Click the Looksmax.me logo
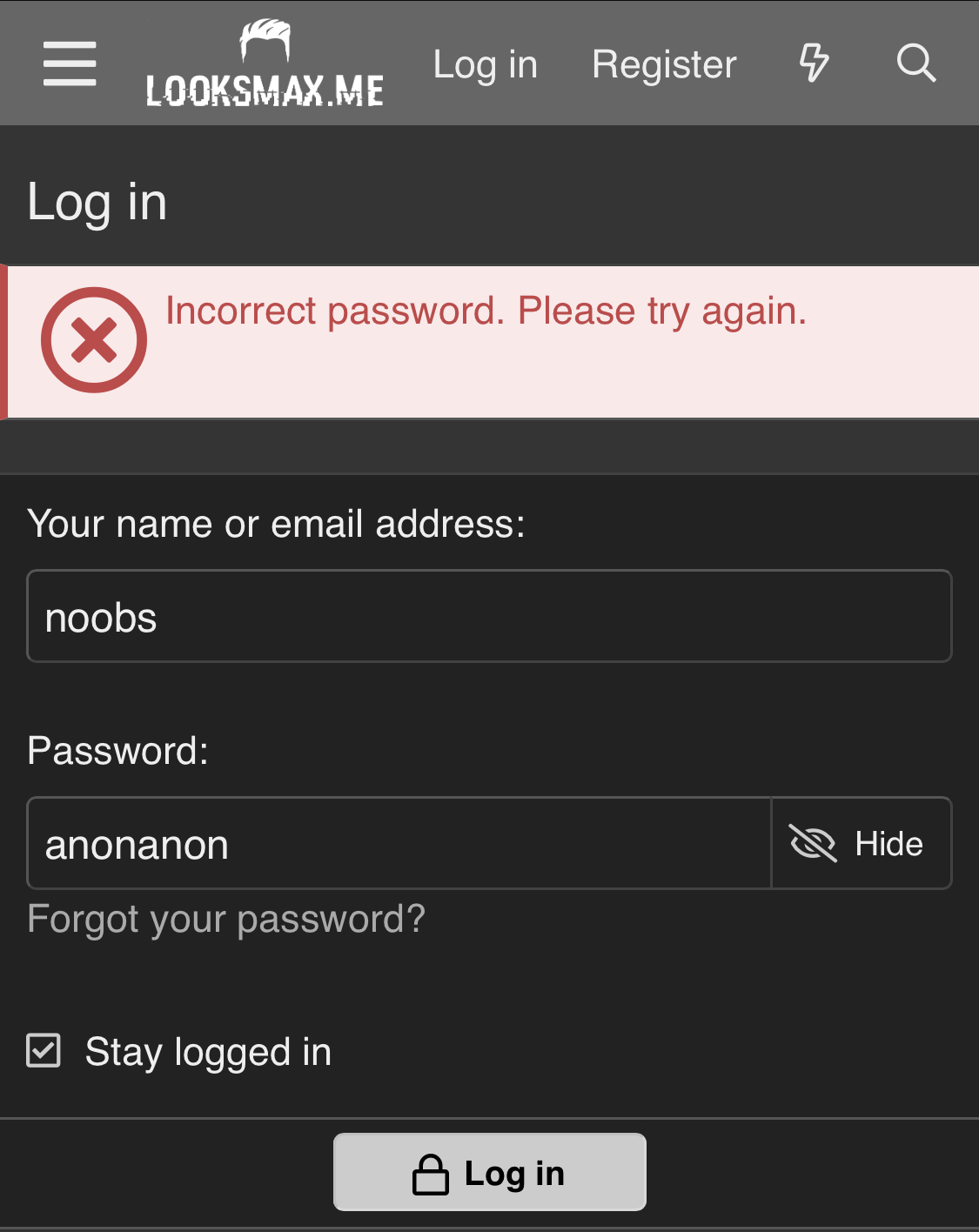 265,65
